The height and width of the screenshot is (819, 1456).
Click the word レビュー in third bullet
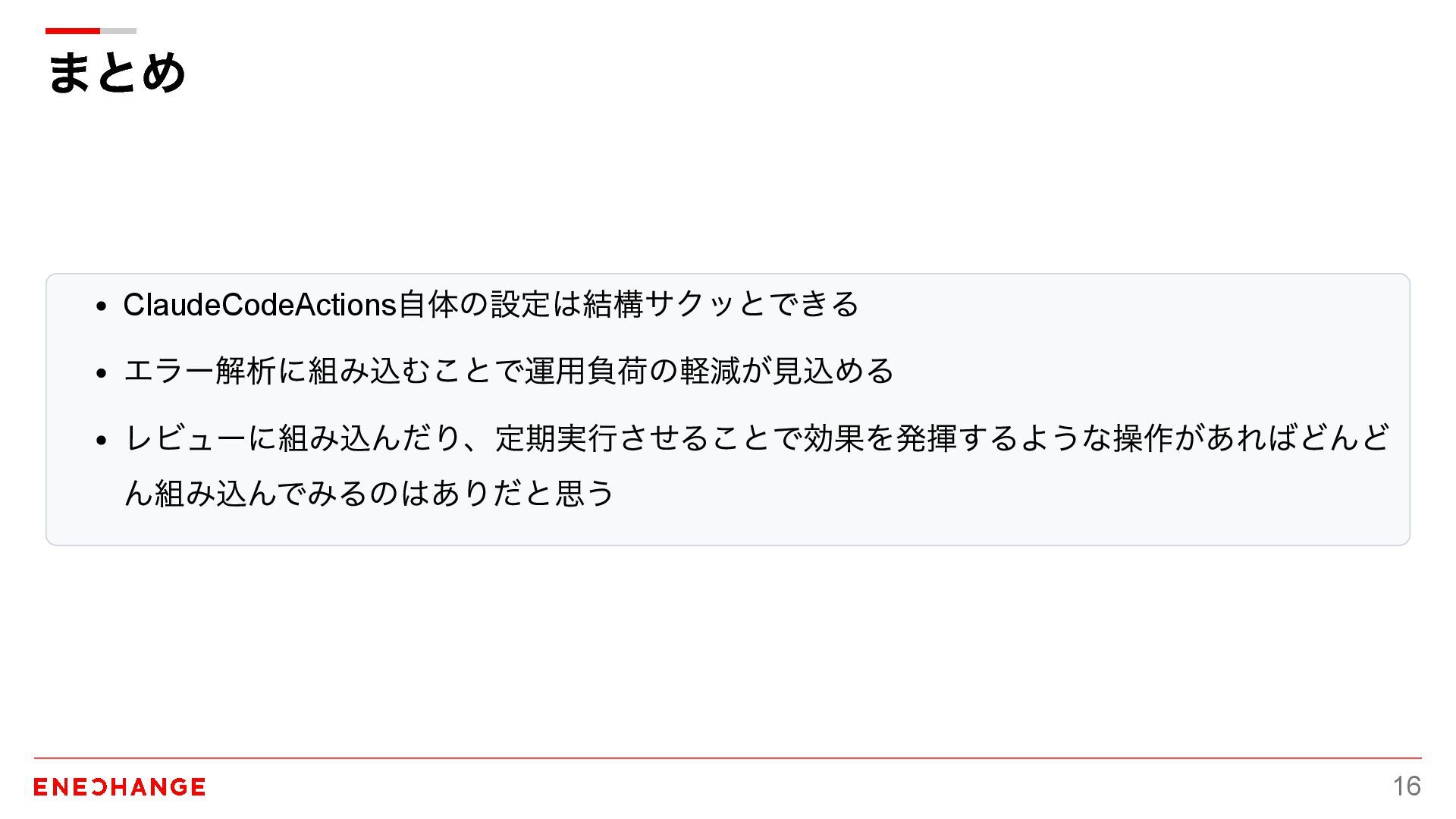pos(185,438)
